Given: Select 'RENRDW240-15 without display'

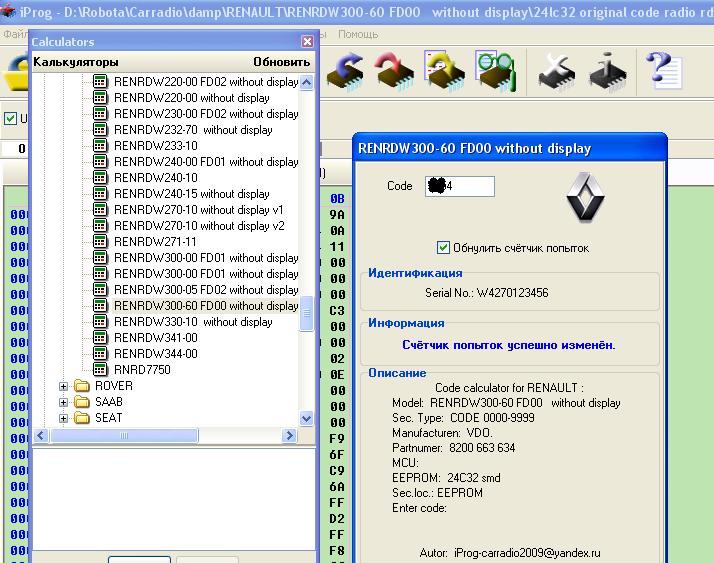Looking at the screenshot, I should [x=192, y=194].
